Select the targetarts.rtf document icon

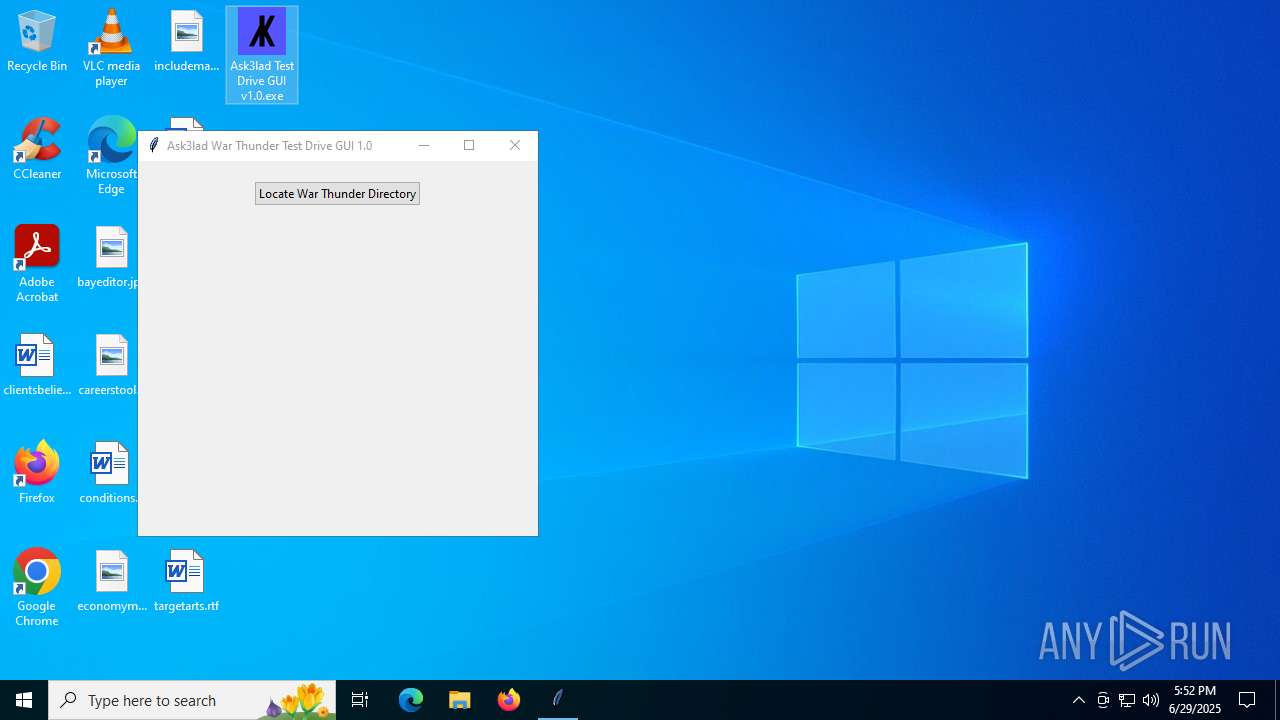point(186,582)
